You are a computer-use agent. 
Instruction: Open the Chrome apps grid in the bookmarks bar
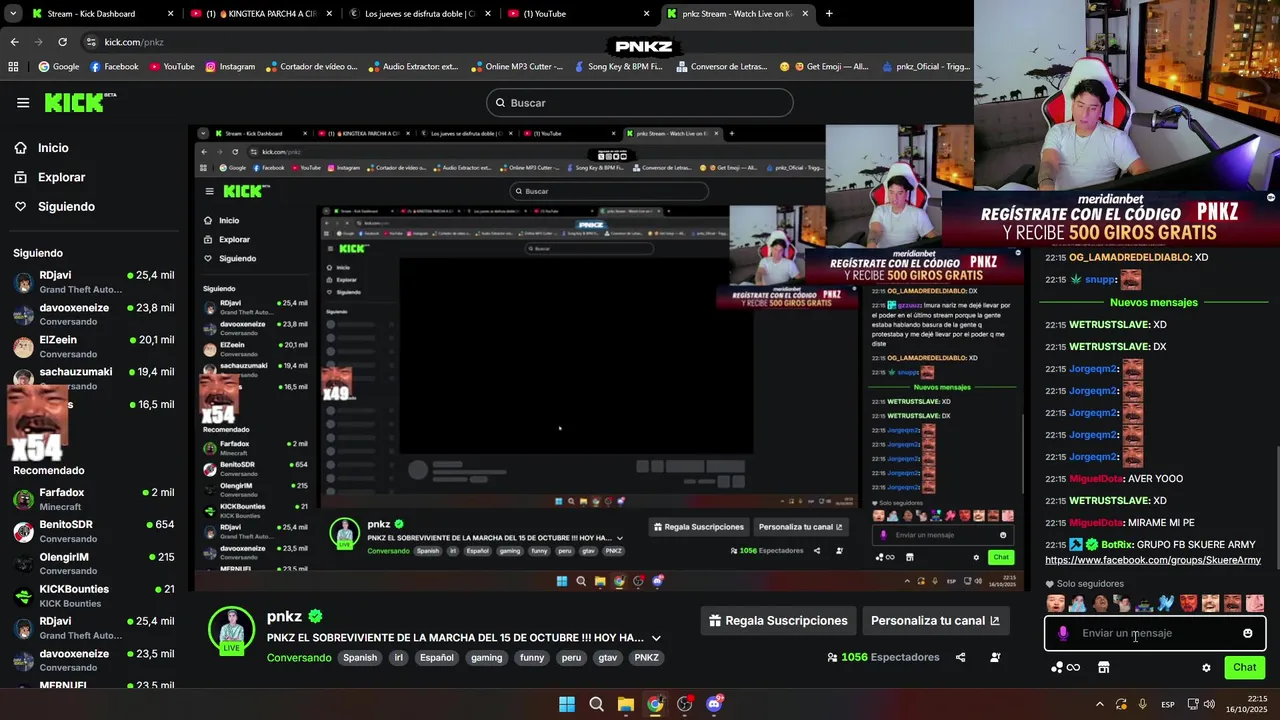pos(13,67)
